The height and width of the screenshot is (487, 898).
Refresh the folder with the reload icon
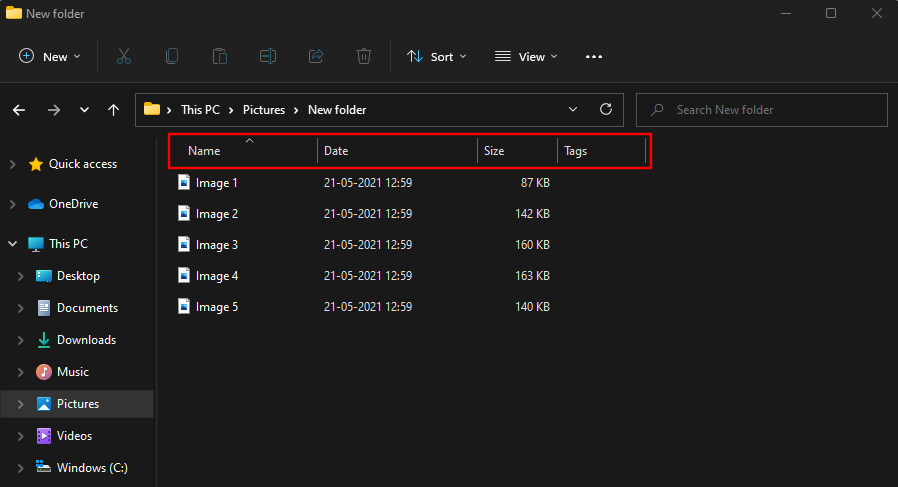(x=605, y=110)
